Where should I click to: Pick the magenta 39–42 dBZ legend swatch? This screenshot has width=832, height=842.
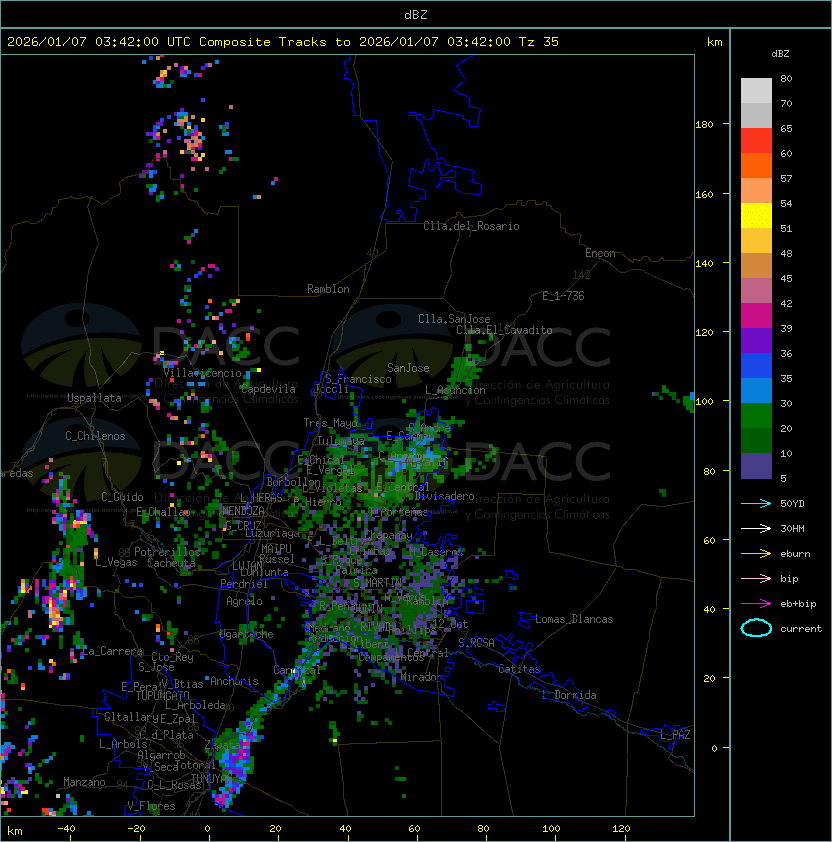[x=756, y=316]
